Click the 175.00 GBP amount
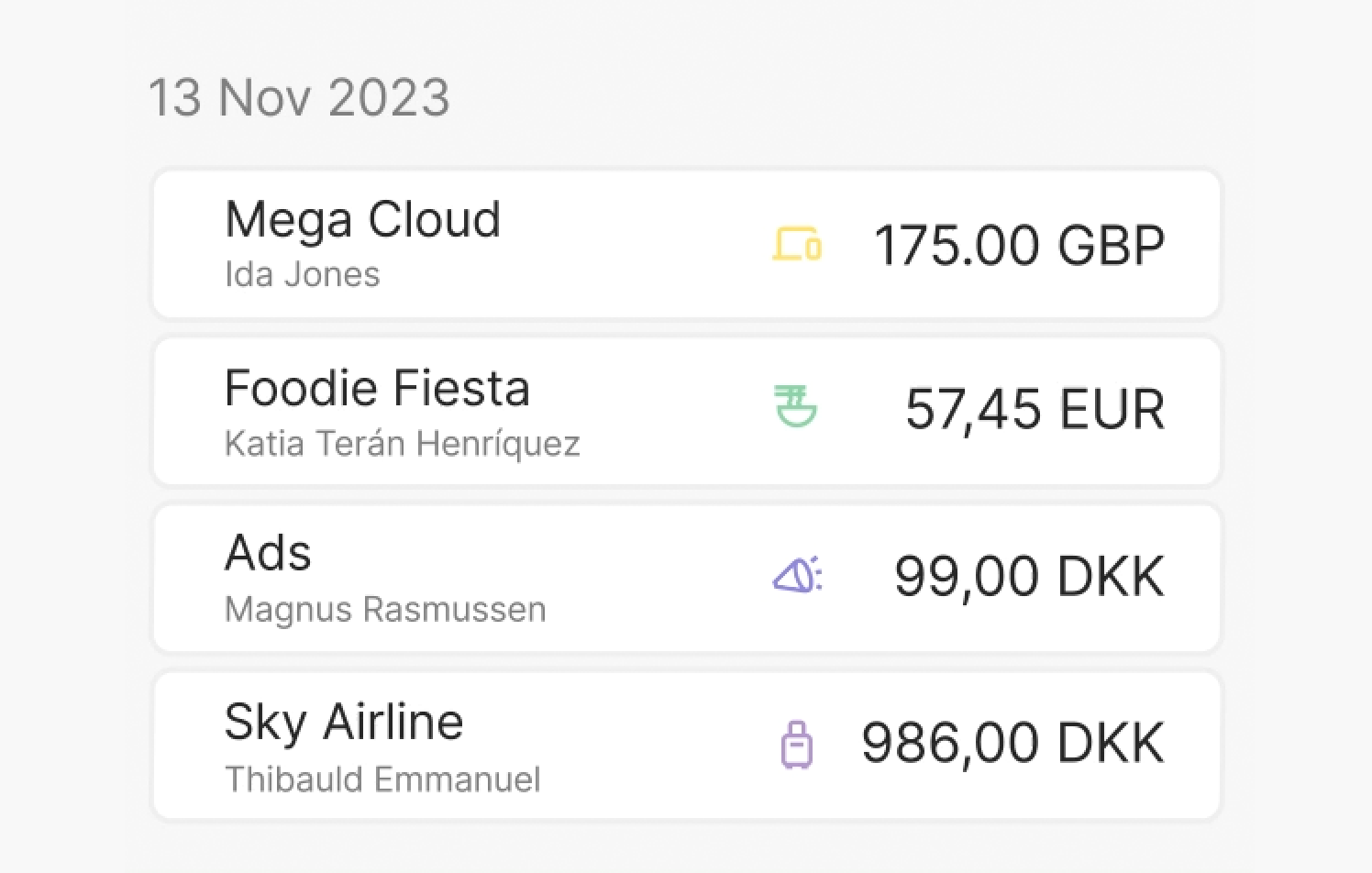Viewport: 1372px width, 873px height. click(x=1019, y=246)
